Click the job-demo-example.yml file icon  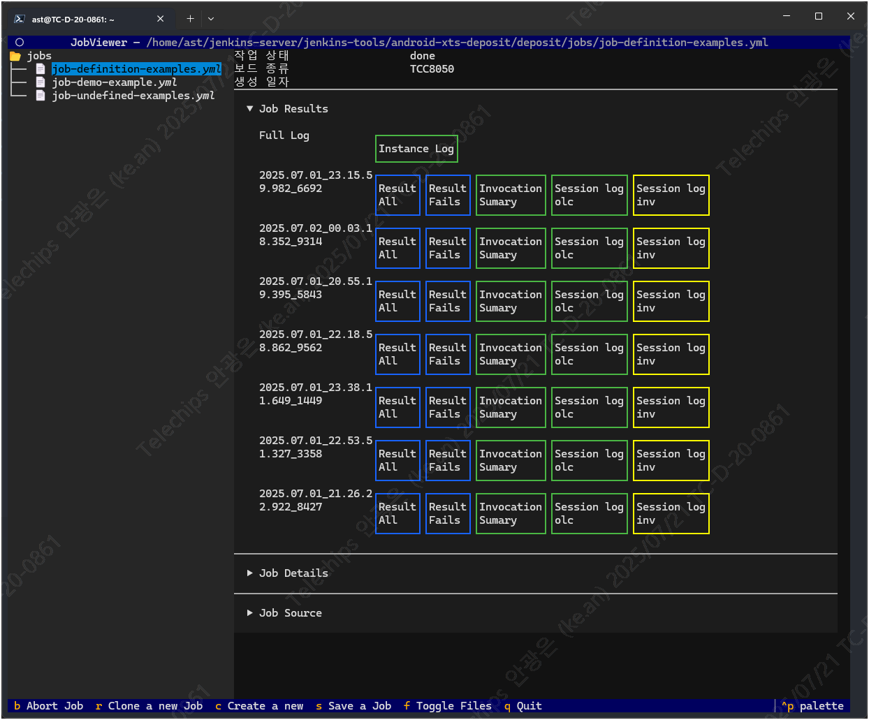pyautogui.click(x=41, y=83)
